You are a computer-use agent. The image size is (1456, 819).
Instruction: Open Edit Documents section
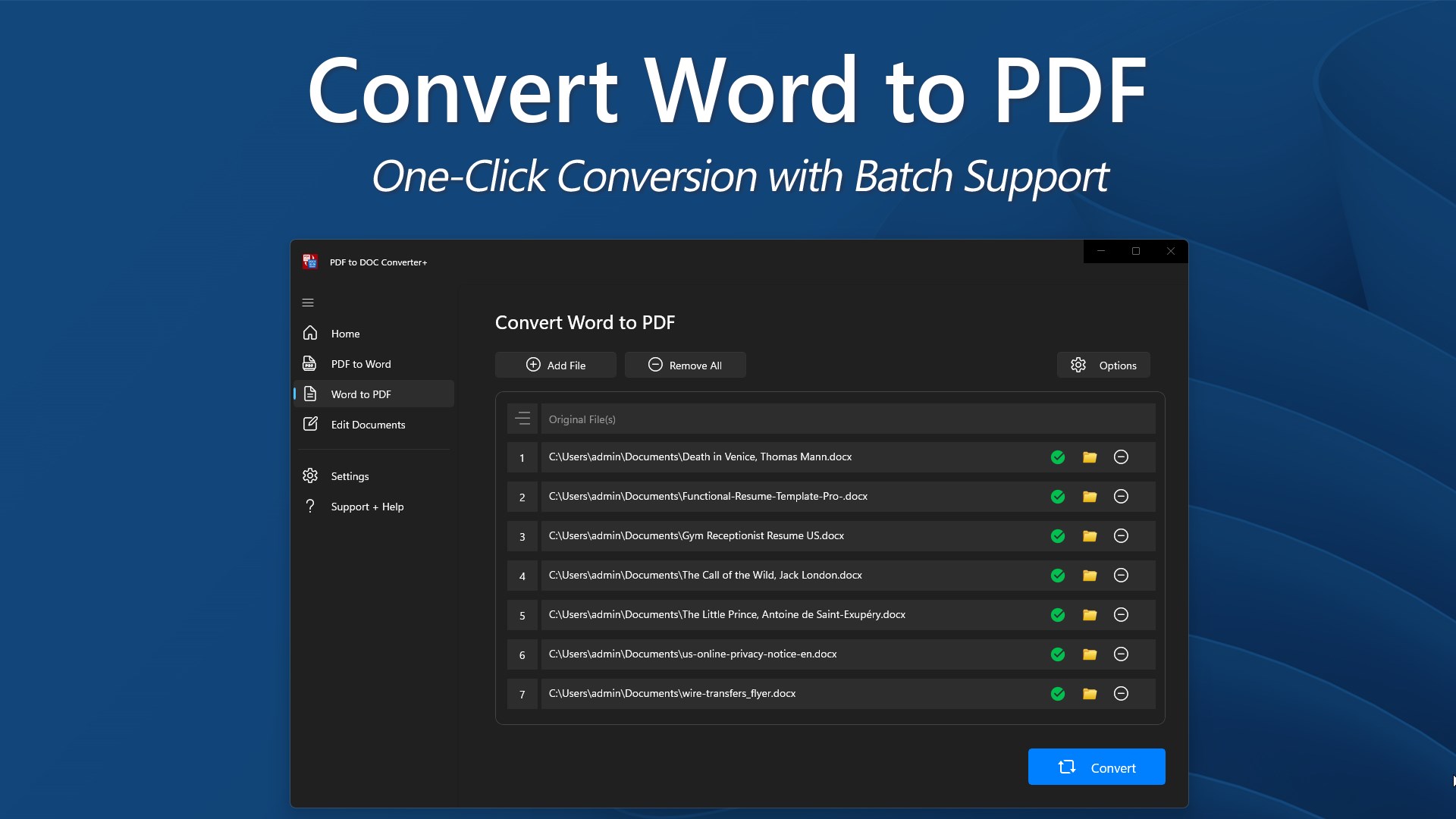tap(374, 425)
